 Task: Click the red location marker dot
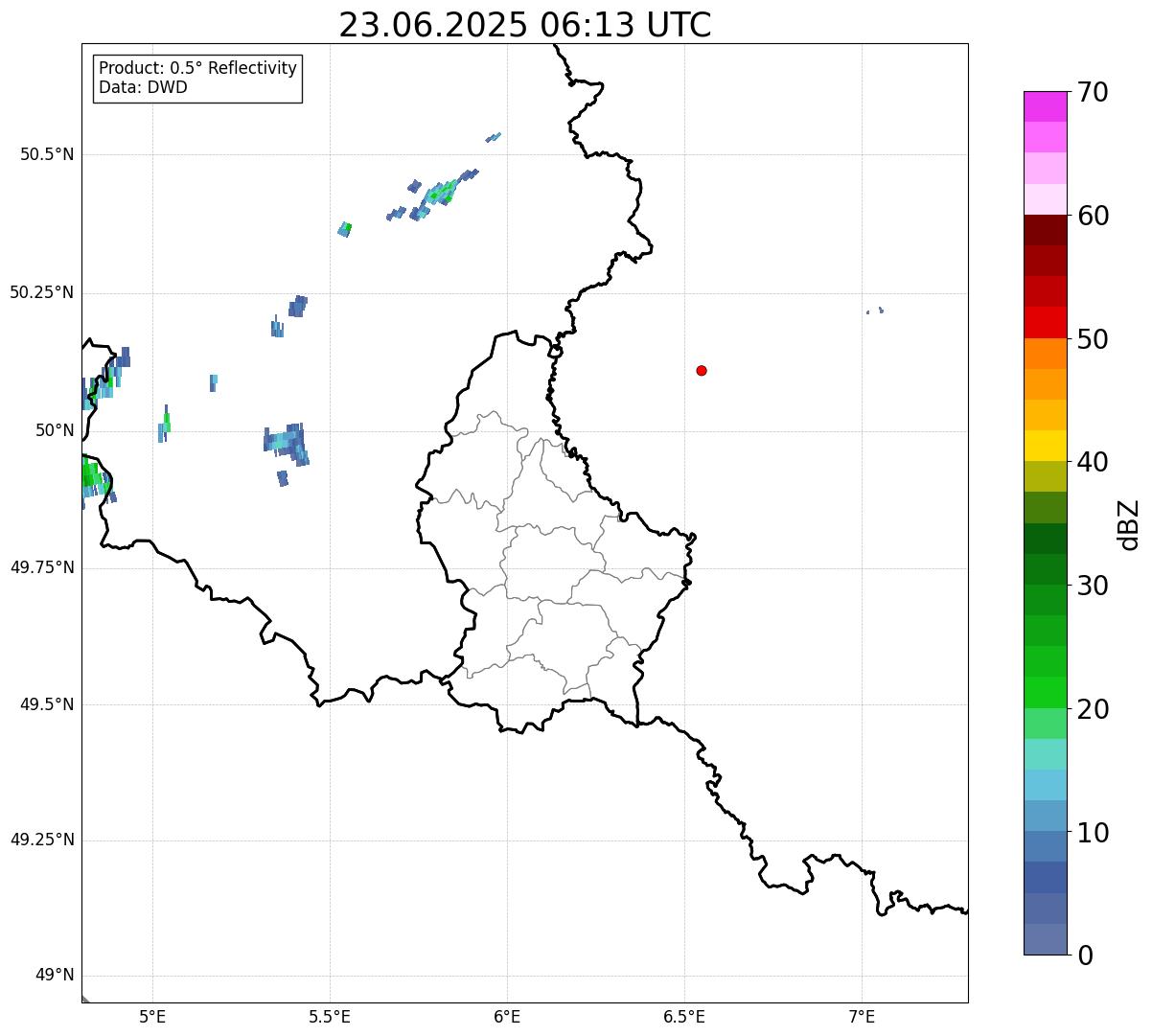click(702, 370)
